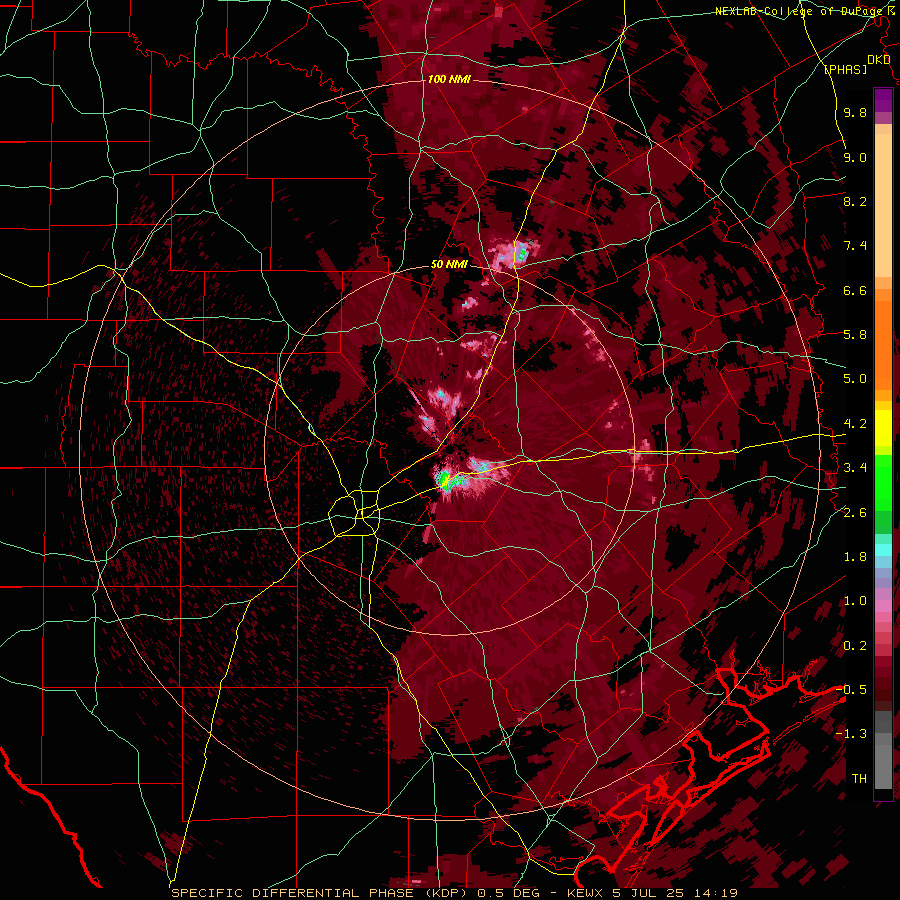
Task: Click the yellow highway loop around the city
Action: tap(355, 513)
